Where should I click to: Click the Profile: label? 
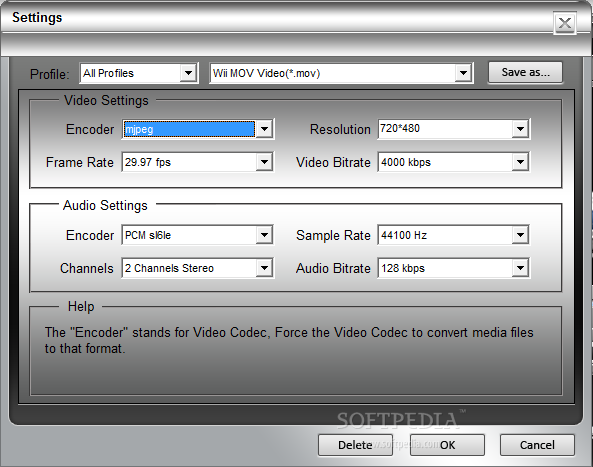(50, 74)
